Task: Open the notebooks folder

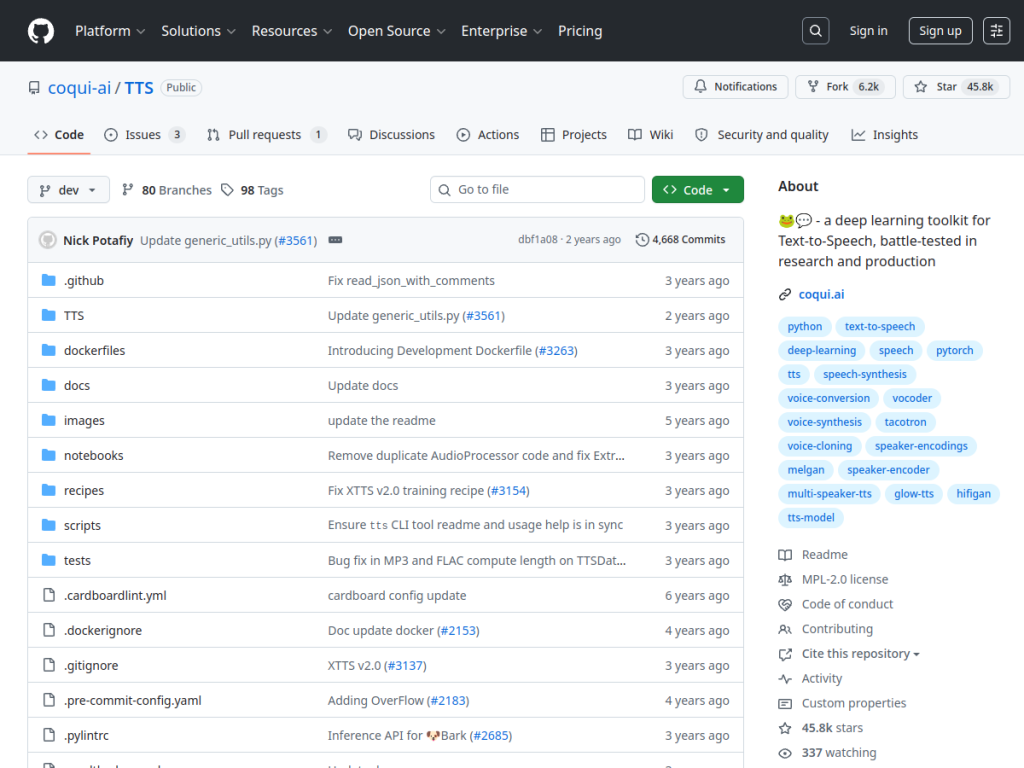Action: point(93,455)
